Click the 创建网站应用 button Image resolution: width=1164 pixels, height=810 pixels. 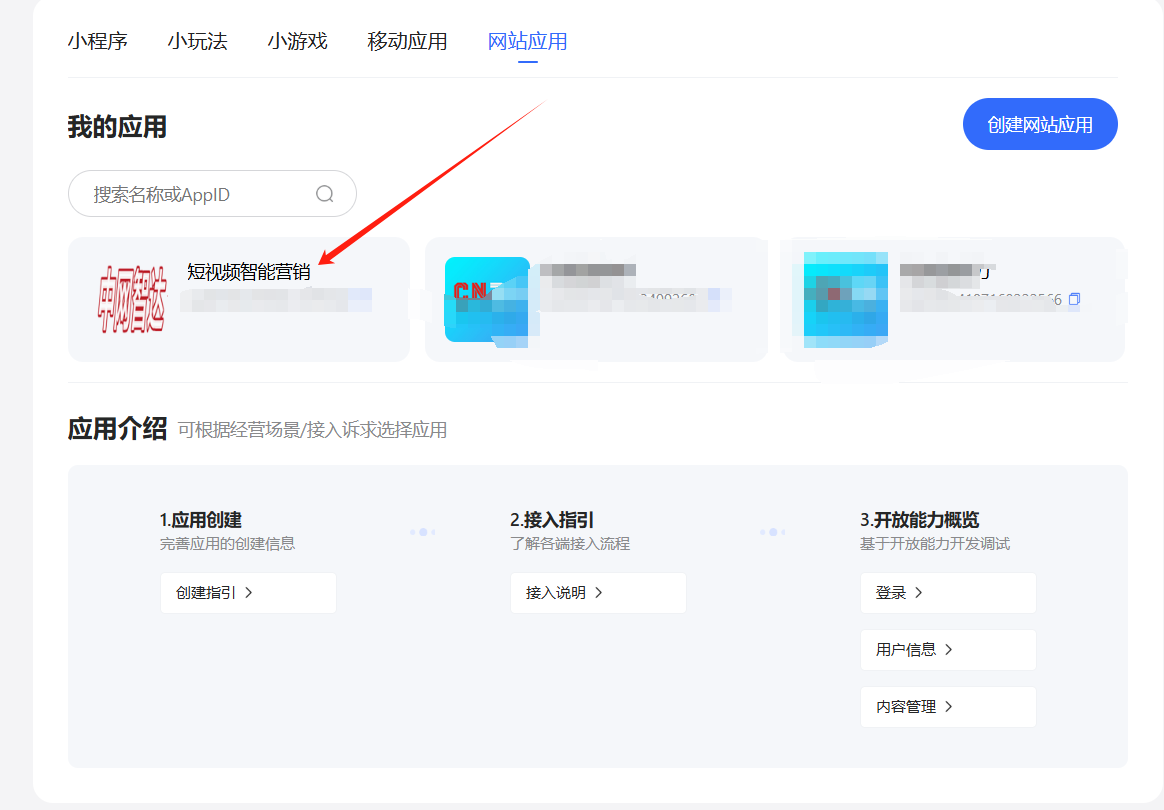(x=1039, y=124)
